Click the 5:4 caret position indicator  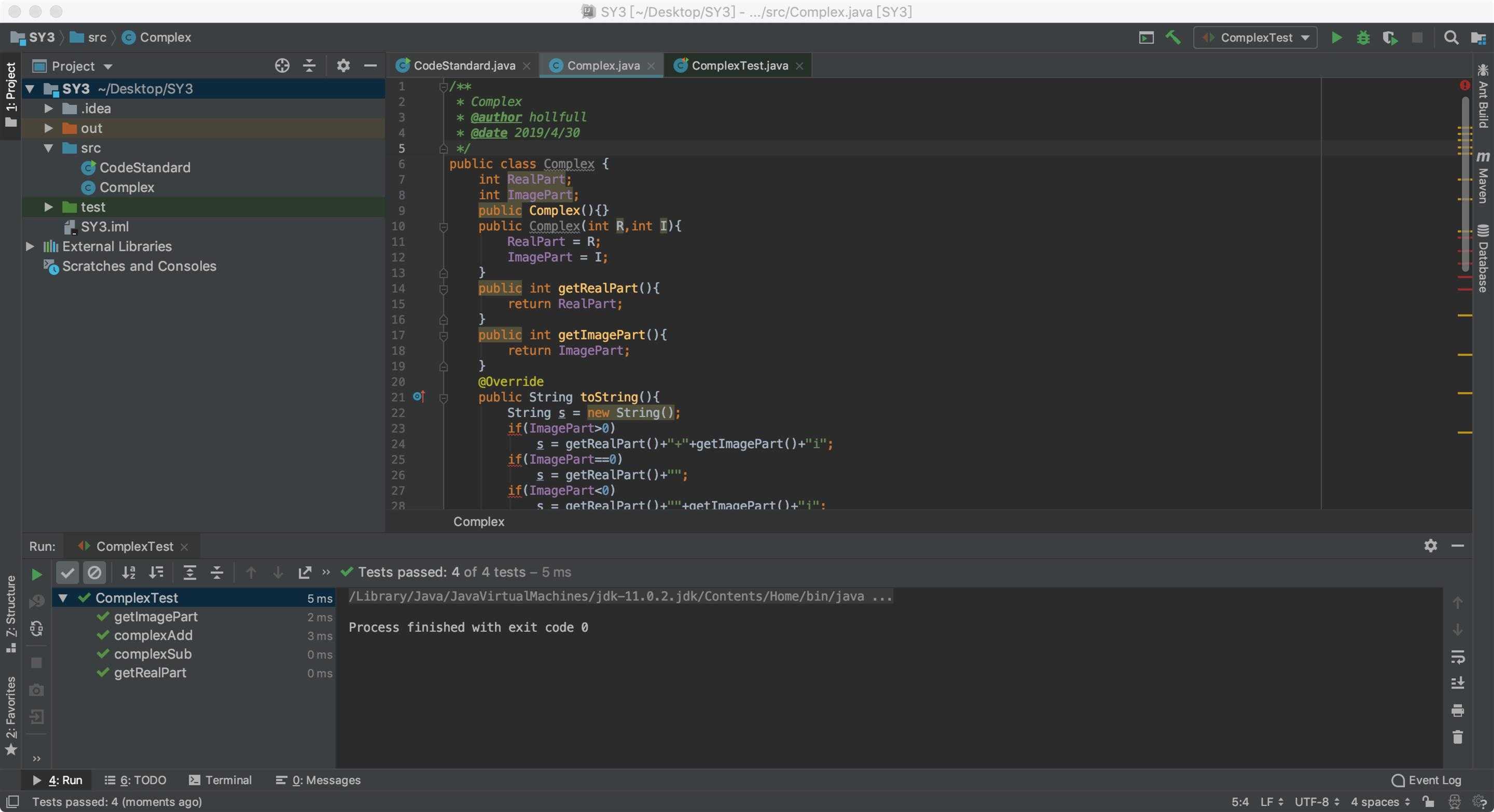tap(1240, 802)
